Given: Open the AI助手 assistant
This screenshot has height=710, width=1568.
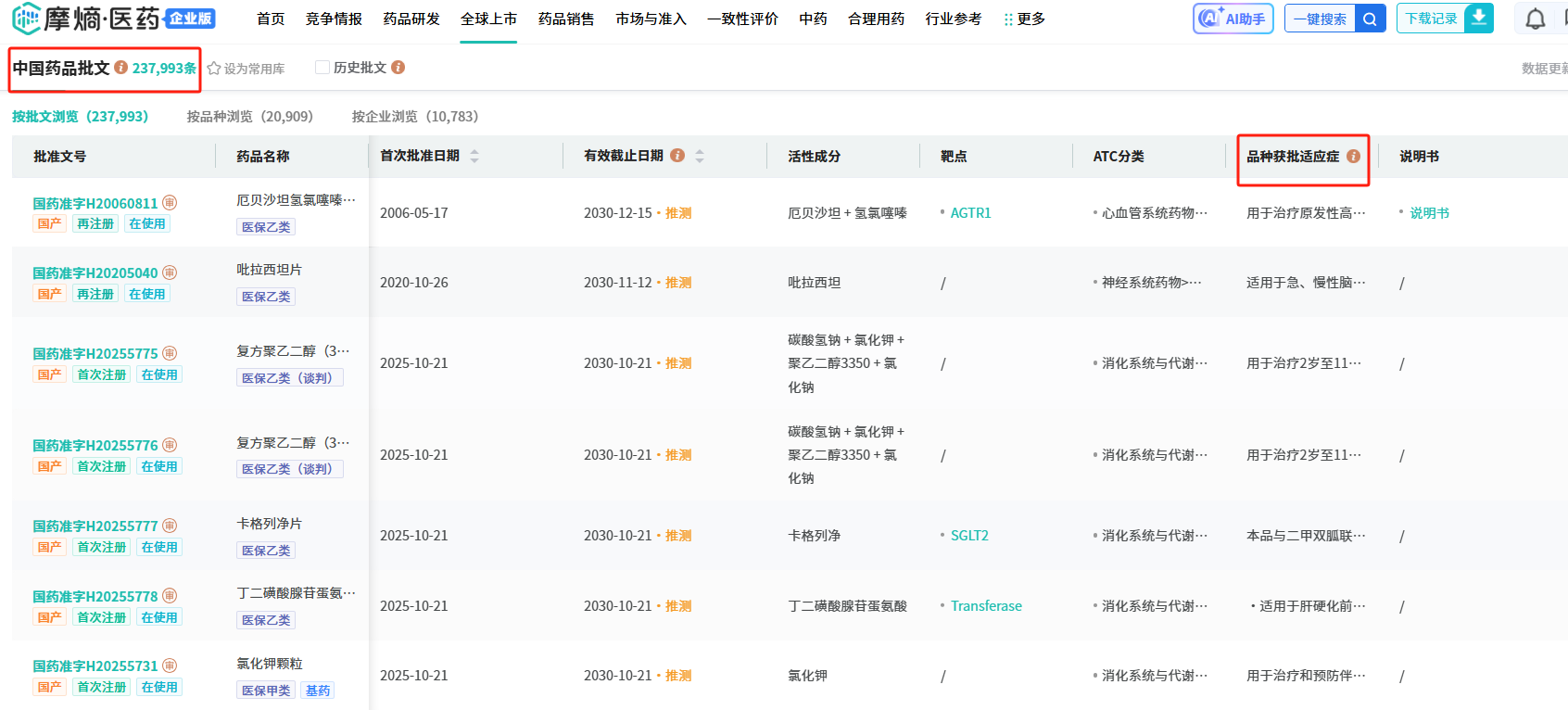Looking at the screenshot, I should pos(1233,19).
